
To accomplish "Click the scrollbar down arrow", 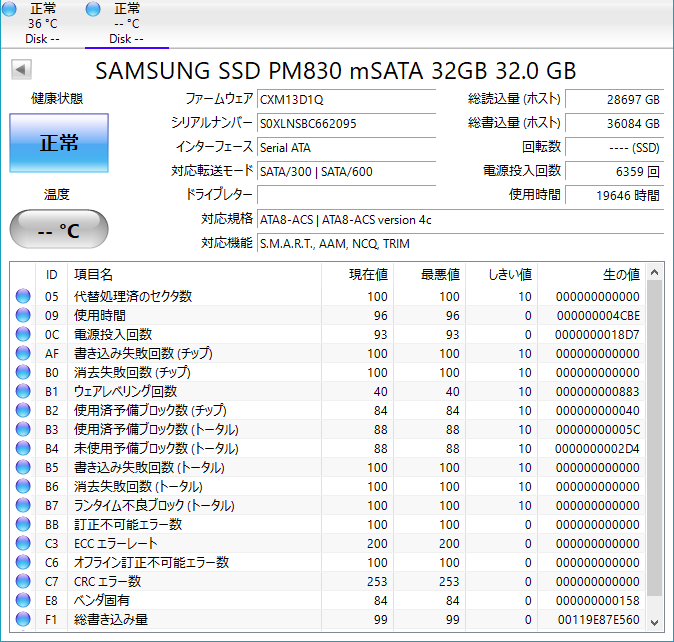I will point(654,622).
